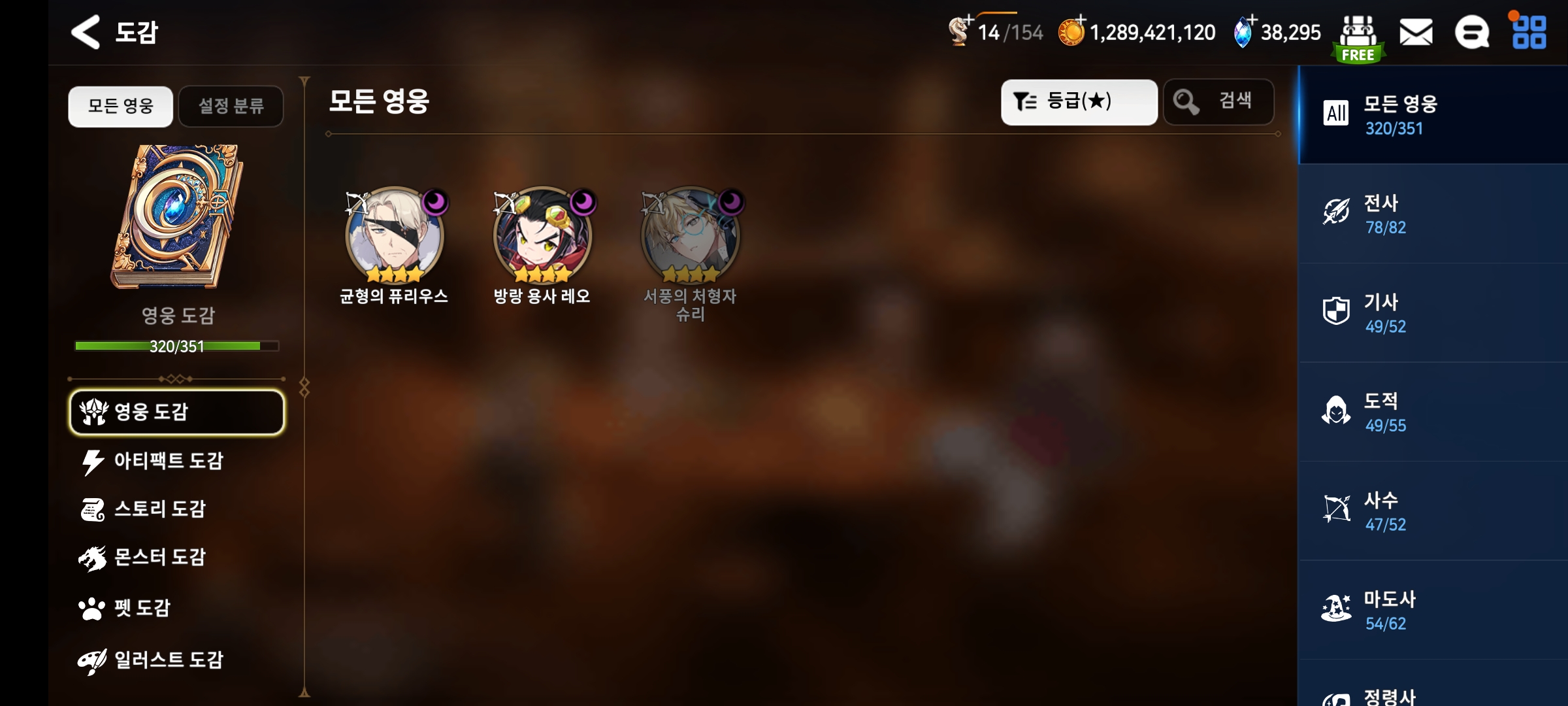Image resolution: width=1568 pixels, height=706 pixels.
Task: Add skystones via the crystal icon
Action: pyautogui.click(x=1244, y=31)
